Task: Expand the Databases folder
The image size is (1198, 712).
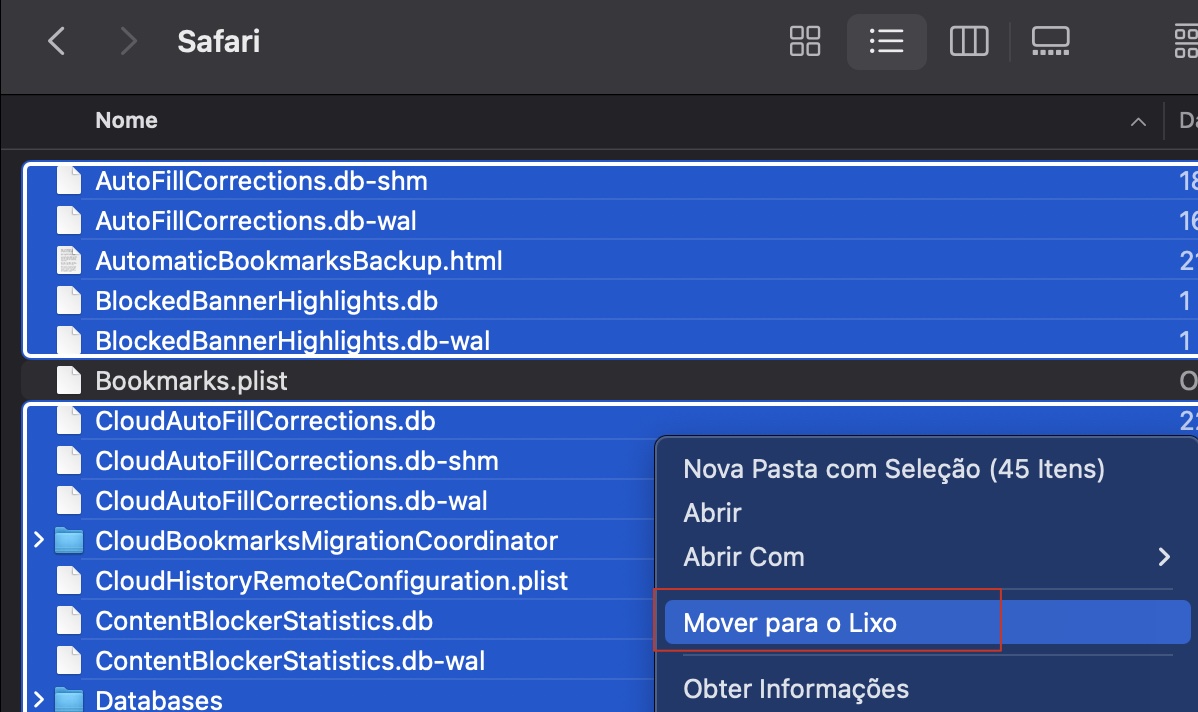Action: click(x=38, y=700)
